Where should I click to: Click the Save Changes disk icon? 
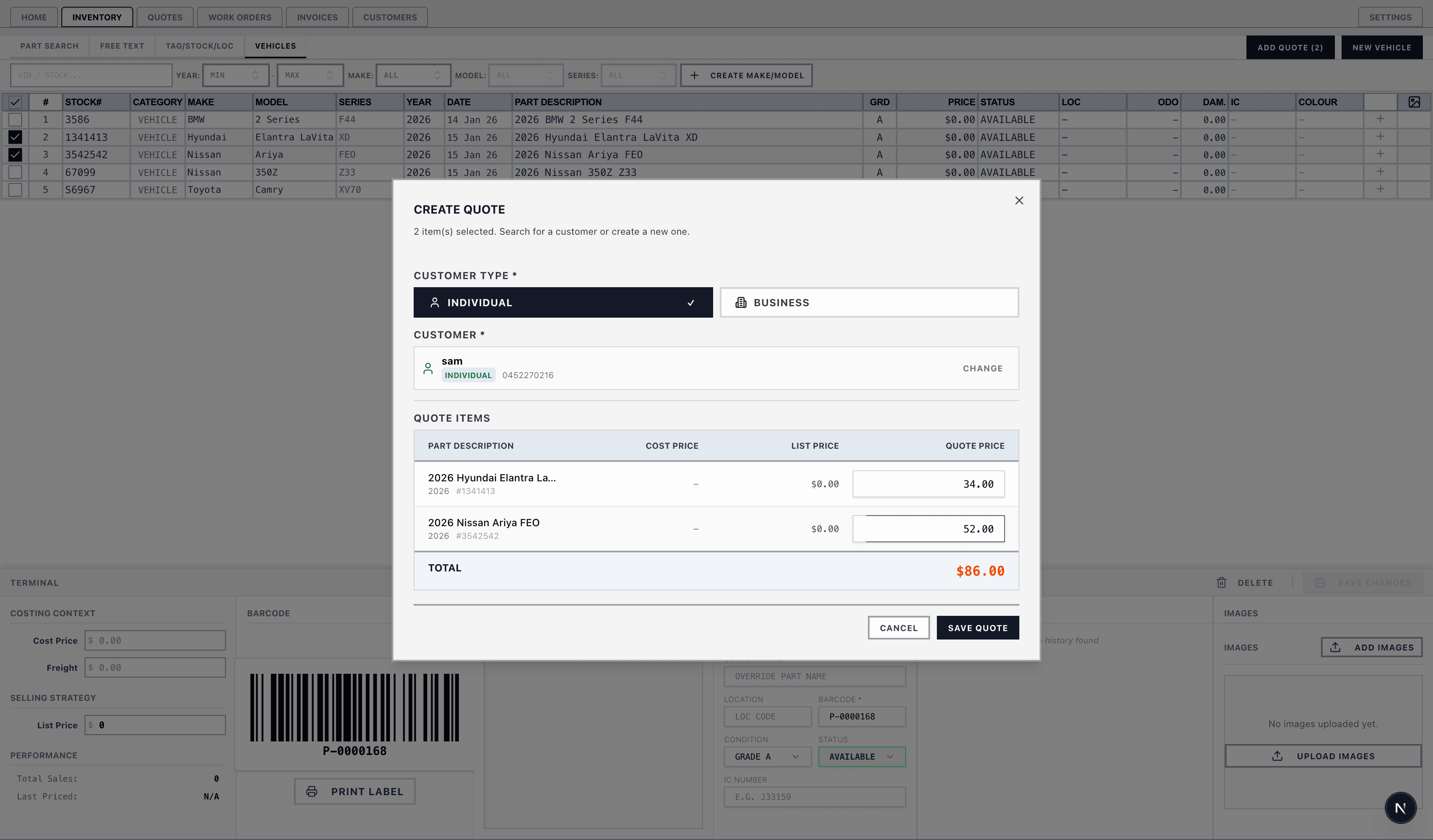point(1320,582)
